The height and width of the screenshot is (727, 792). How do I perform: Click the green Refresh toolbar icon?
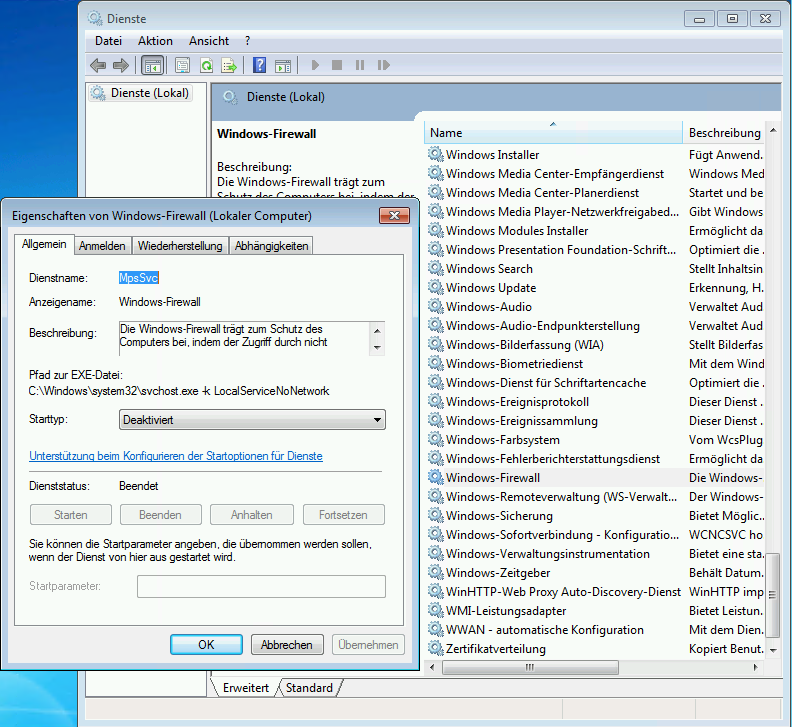coord(206,65)
